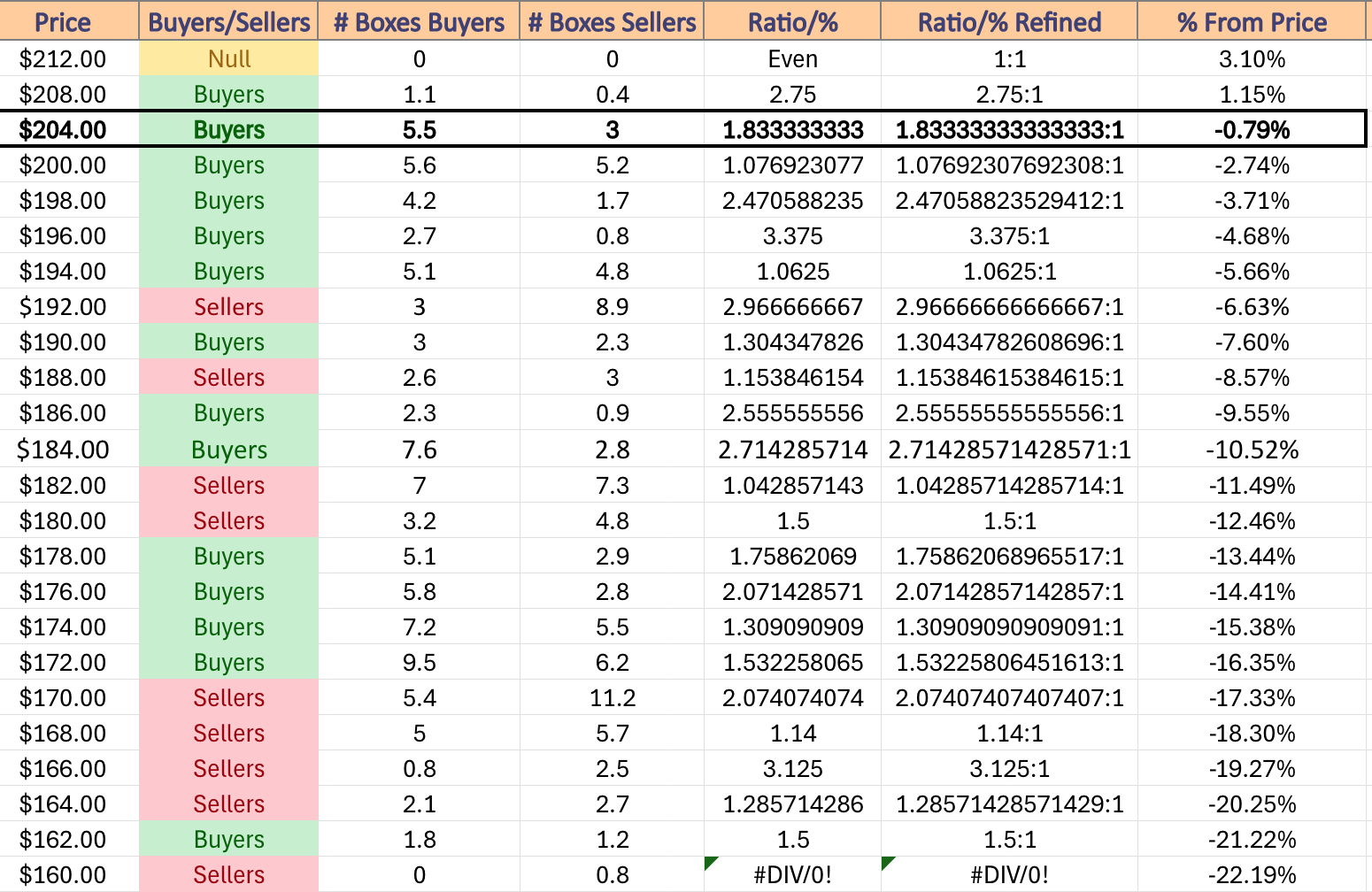The width and height of the screenshot is (1372, 892).
Task: Click the bold $204.00 price cell
Action: (69, 129)
